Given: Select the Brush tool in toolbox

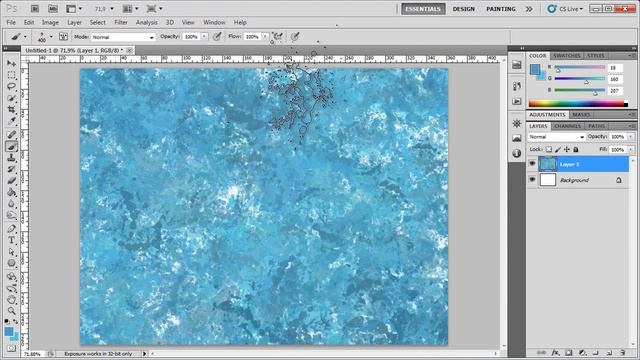Looking at the screenshot, I should point(11,146).
